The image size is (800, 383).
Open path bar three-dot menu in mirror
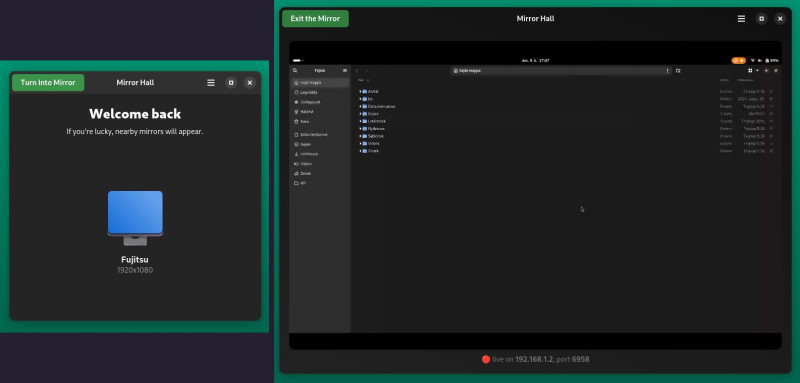(x=668, y=71)
